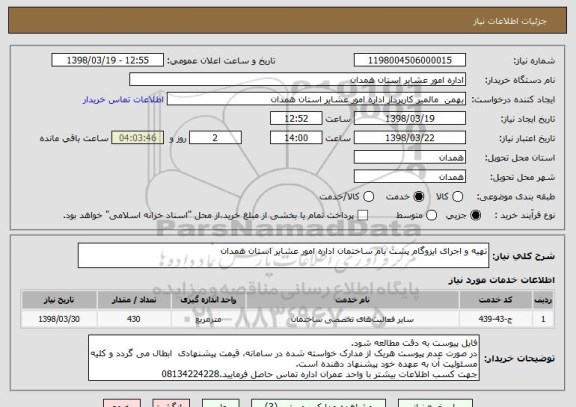
Task: Click the attachments button labeled (3)
Action: pyautogui.click(x=318, y=403)
